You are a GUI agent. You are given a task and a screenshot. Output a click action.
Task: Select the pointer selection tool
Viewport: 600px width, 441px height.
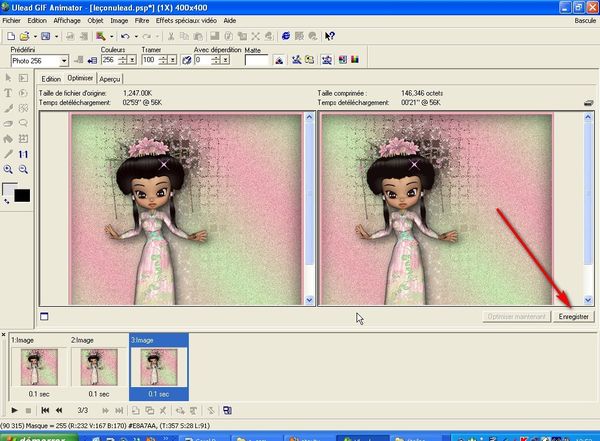[8, 78]
